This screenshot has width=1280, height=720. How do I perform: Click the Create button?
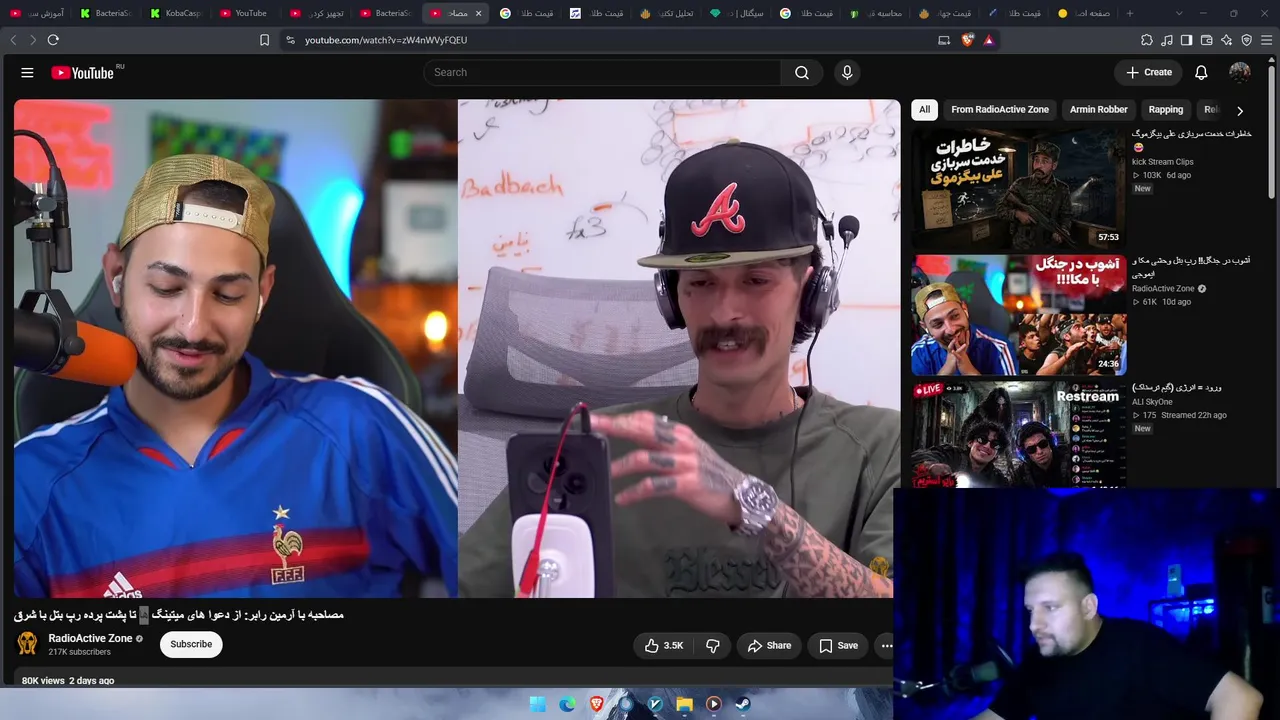(x=1148, y=72)
